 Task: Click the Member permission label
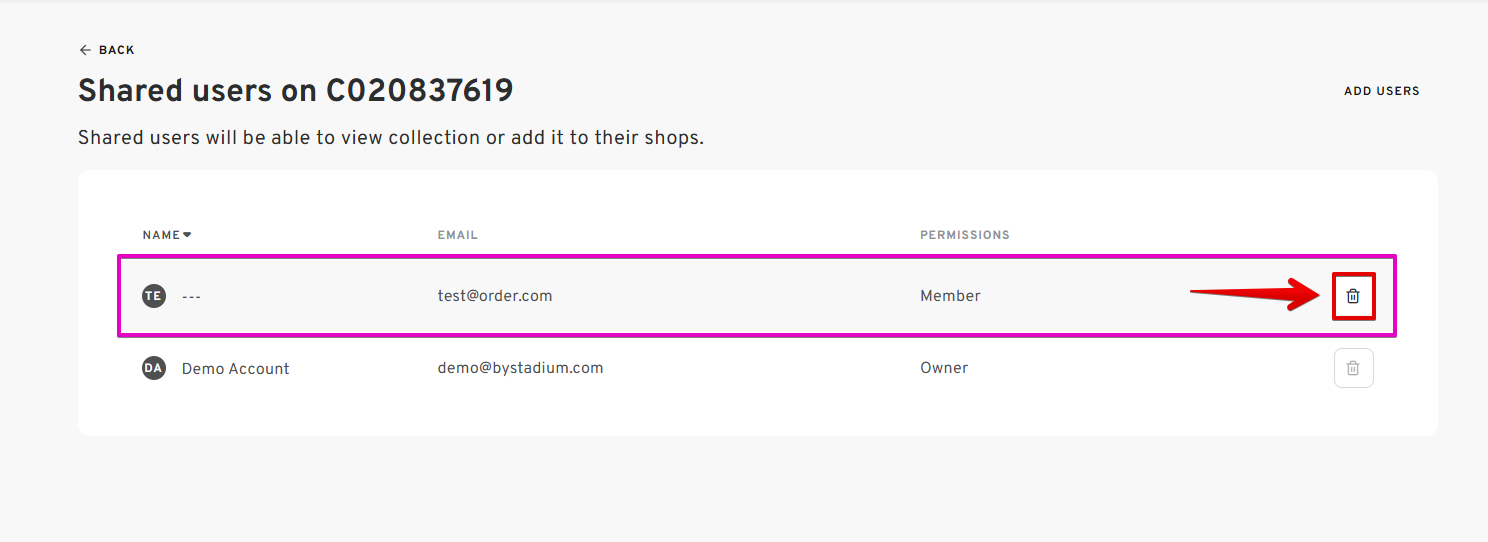pos(950,296)
